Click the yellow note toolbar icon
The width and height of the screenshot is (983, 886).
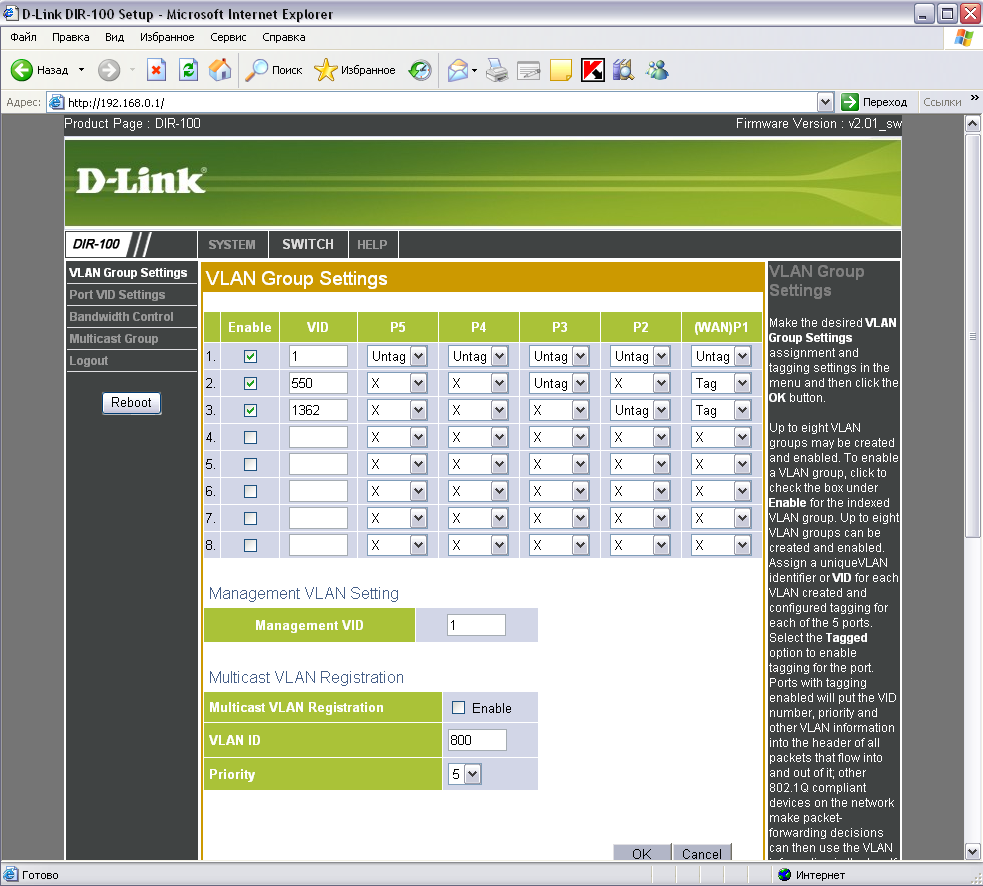coord(560,70)
